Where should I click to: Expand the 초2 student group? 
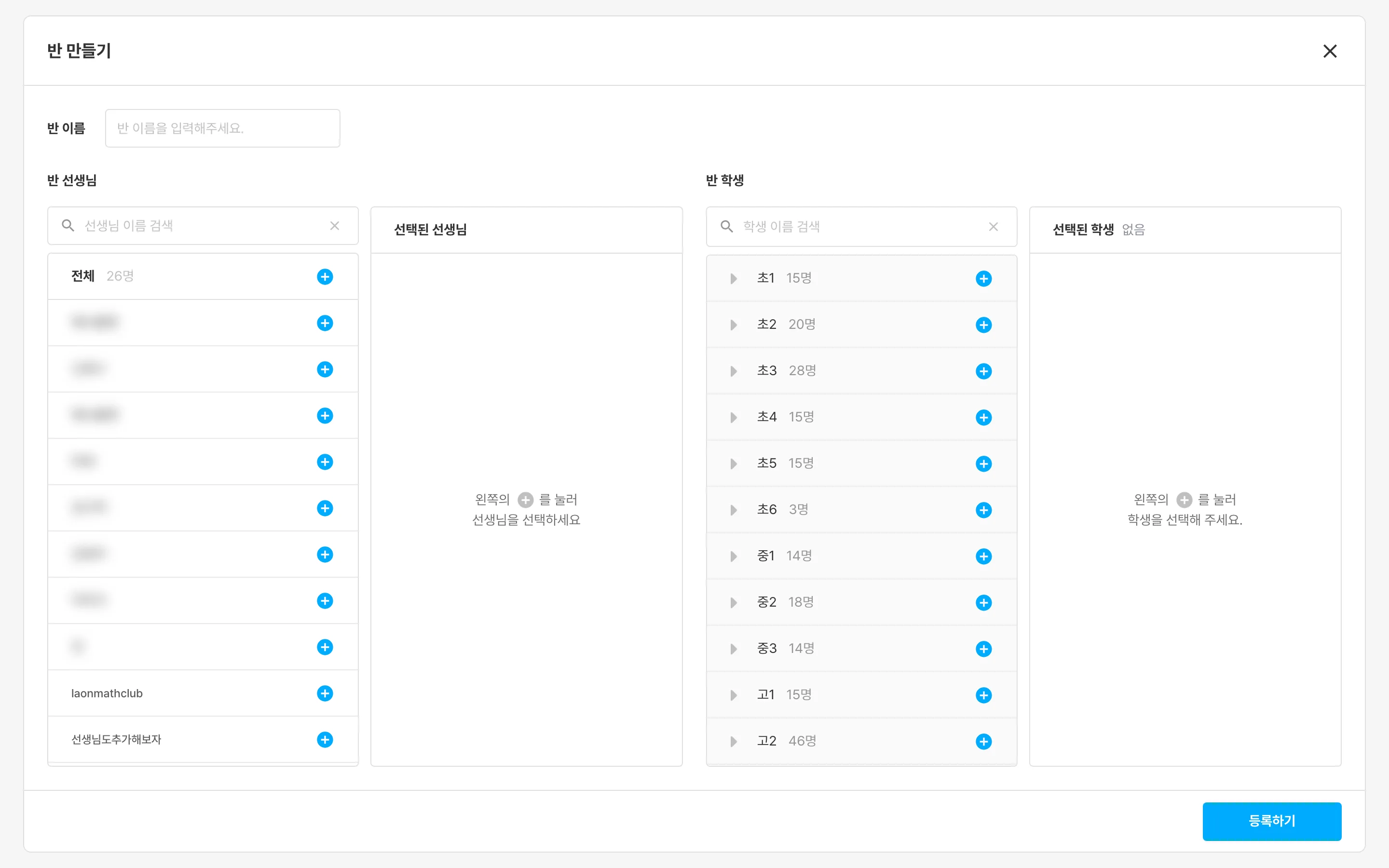click(x=734, y=325)
